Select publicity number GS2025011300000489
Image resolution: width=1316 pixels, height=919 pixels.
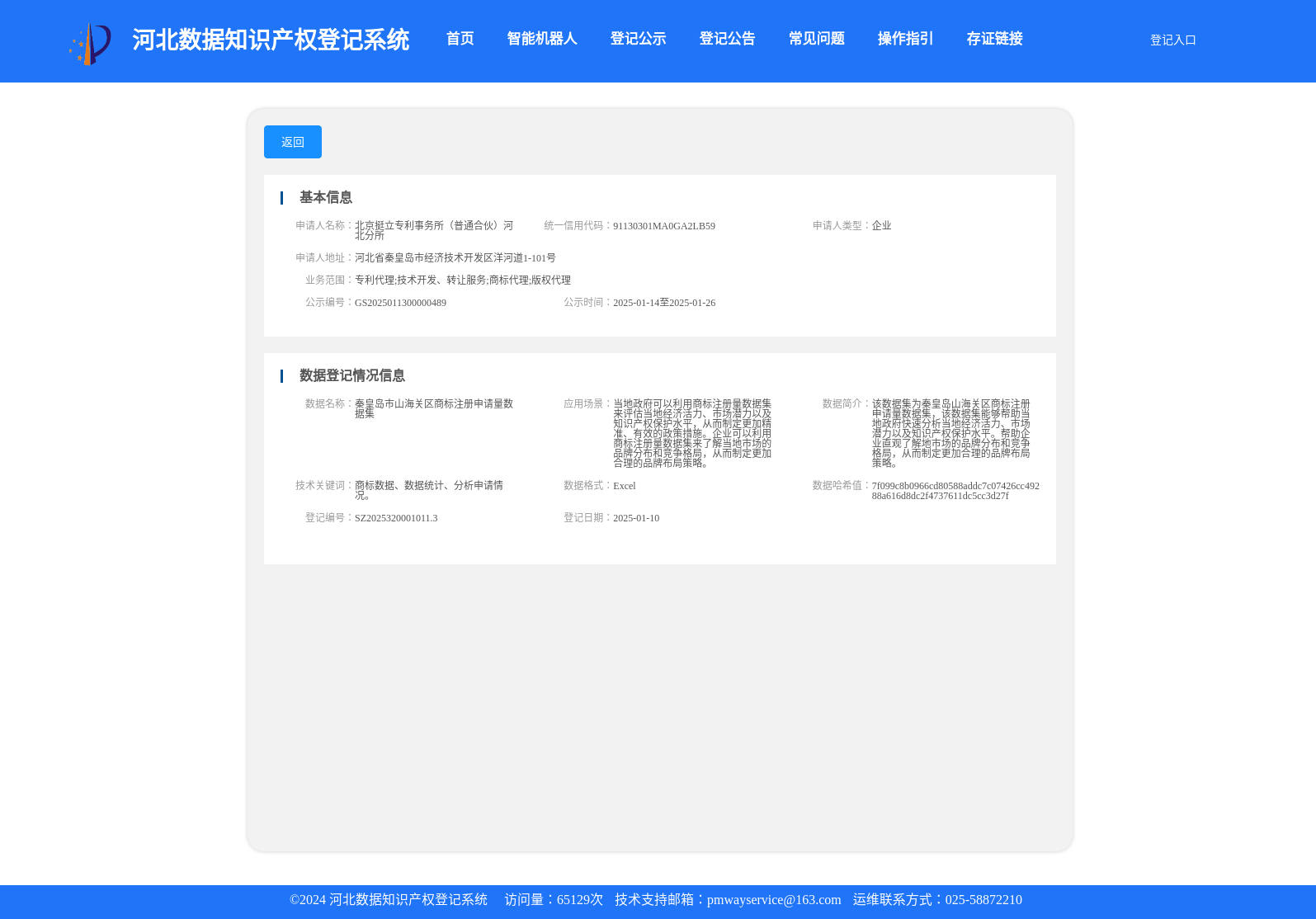coord(400,303)
